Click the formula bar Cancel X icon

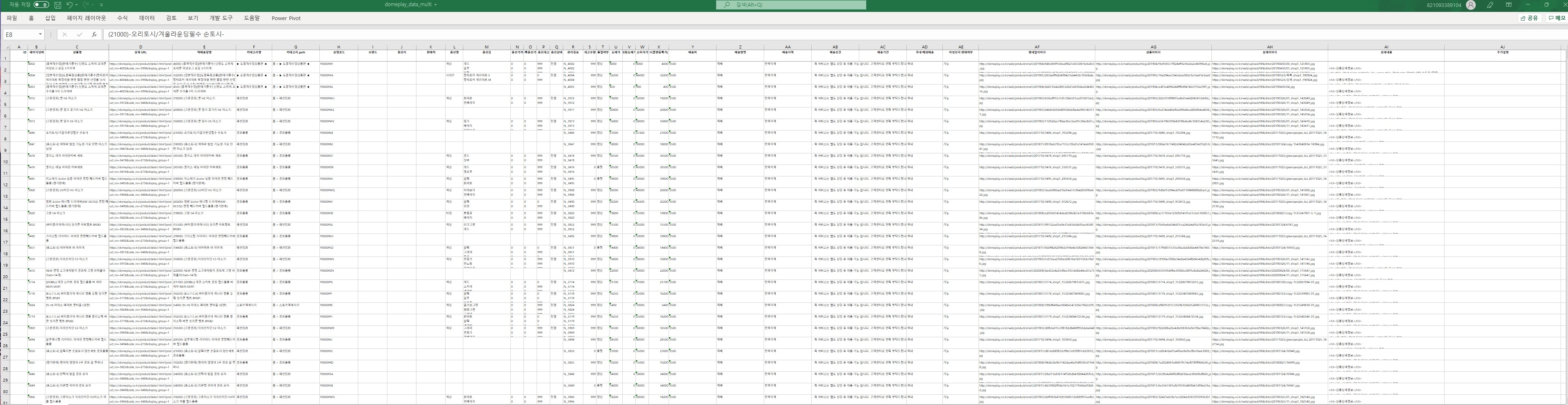coord(64,35)
